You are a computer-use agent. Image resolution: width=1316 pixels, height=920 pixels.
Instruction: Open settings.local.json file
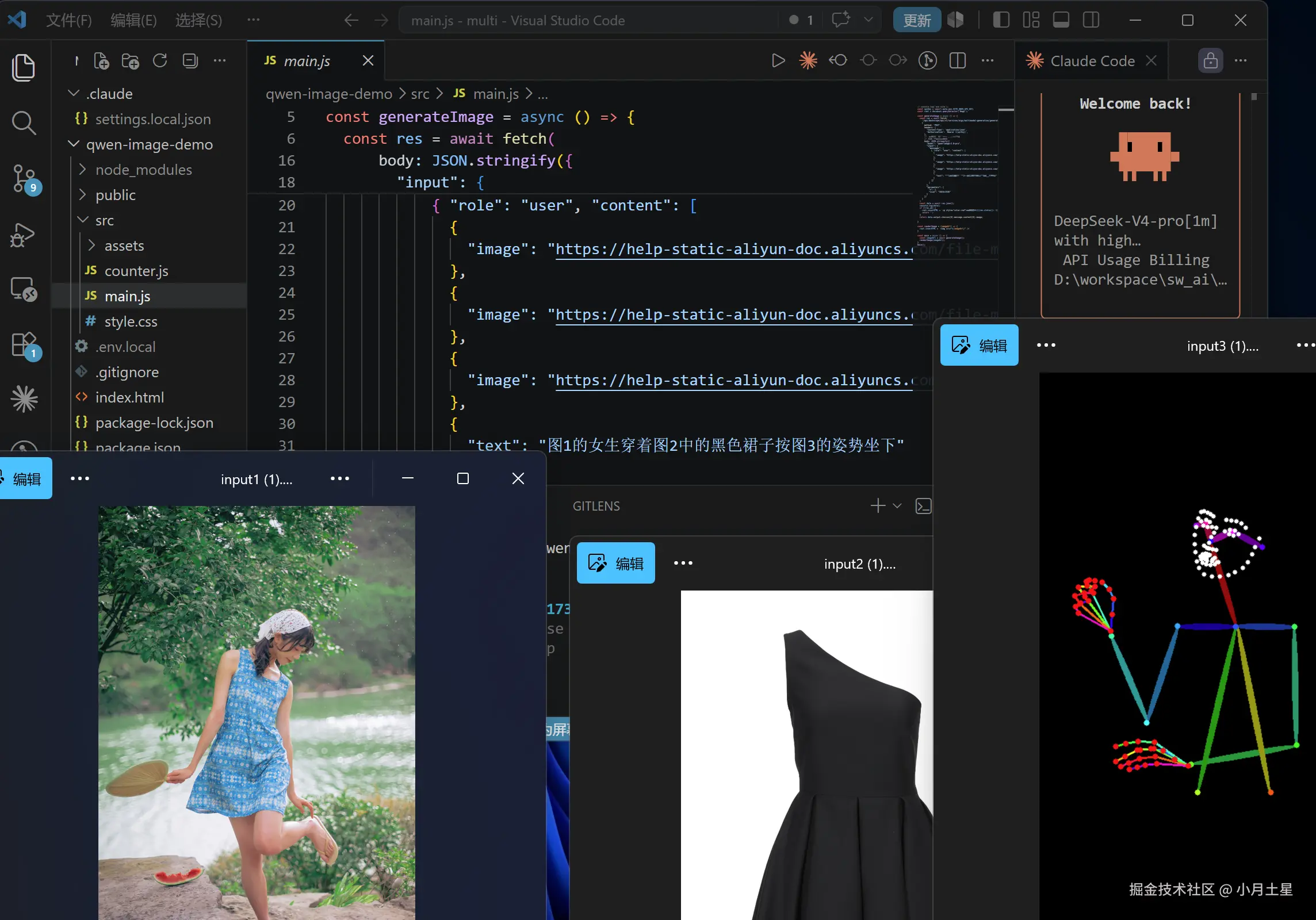click(149, 118)
